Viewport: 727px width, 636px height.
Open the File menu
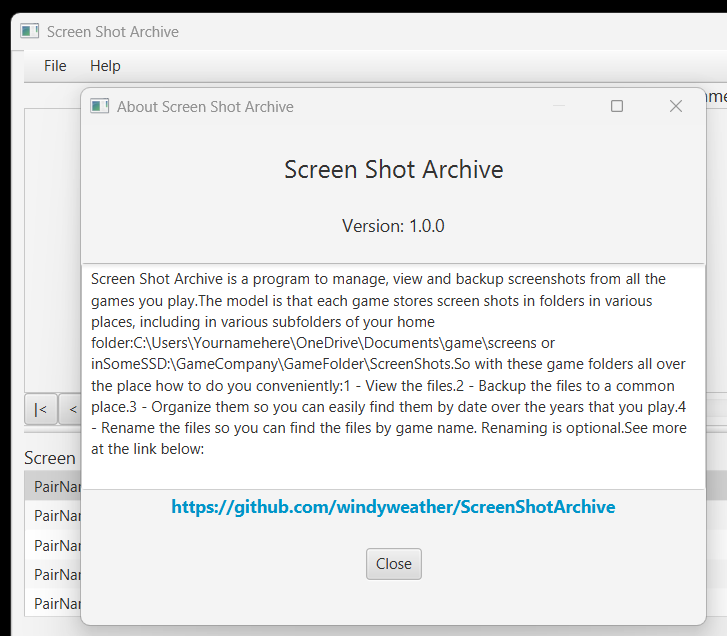click(55, 66)
